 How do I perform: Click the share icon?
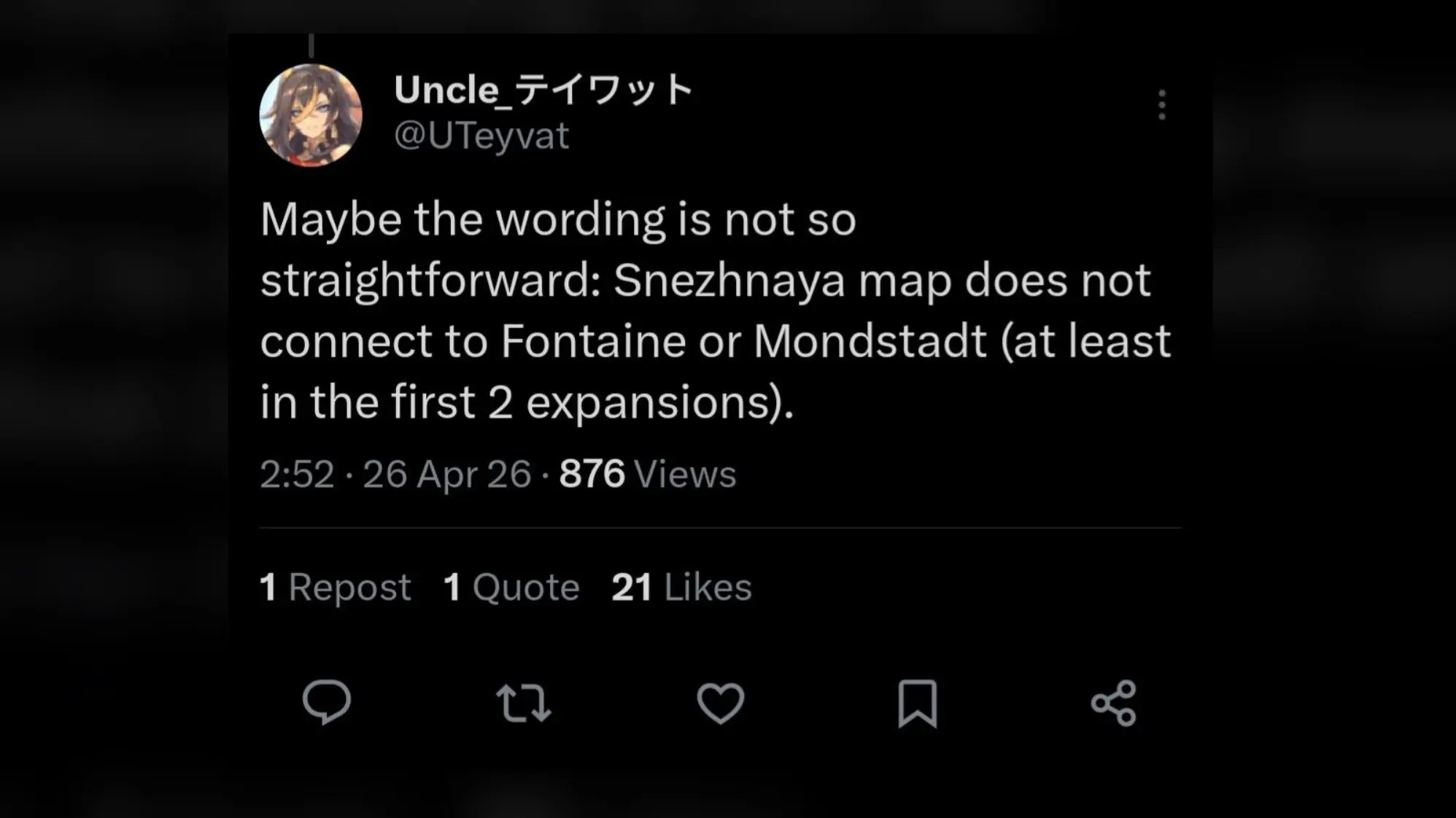1114,704
